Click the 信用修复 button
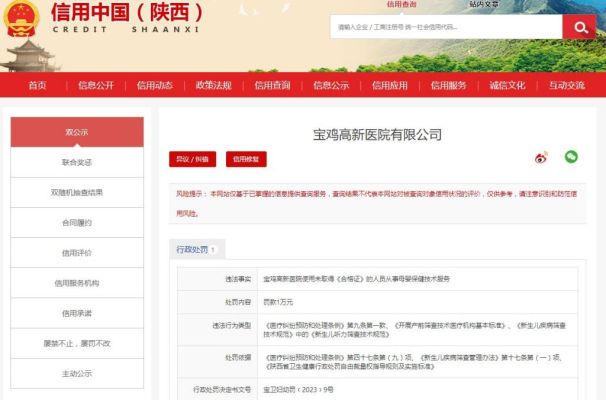 coord(246,159)
